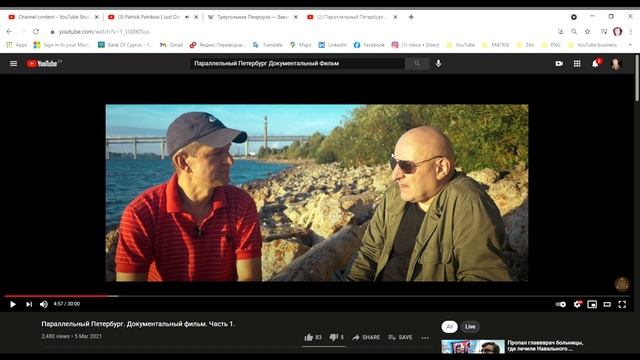Expand the YouTube bookmarks folder
The width and height of the screenshot is (640, 360).
point(461,45)
